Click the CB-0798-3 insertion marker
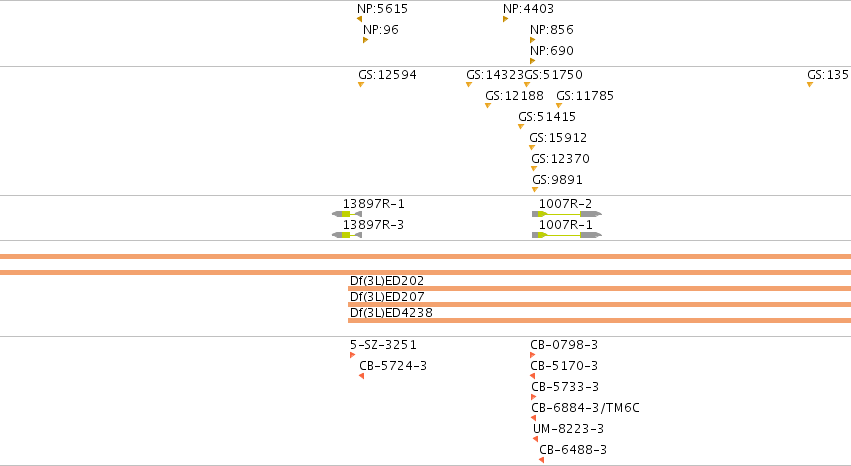Screen dimensions: 851x466 (532, 355)
